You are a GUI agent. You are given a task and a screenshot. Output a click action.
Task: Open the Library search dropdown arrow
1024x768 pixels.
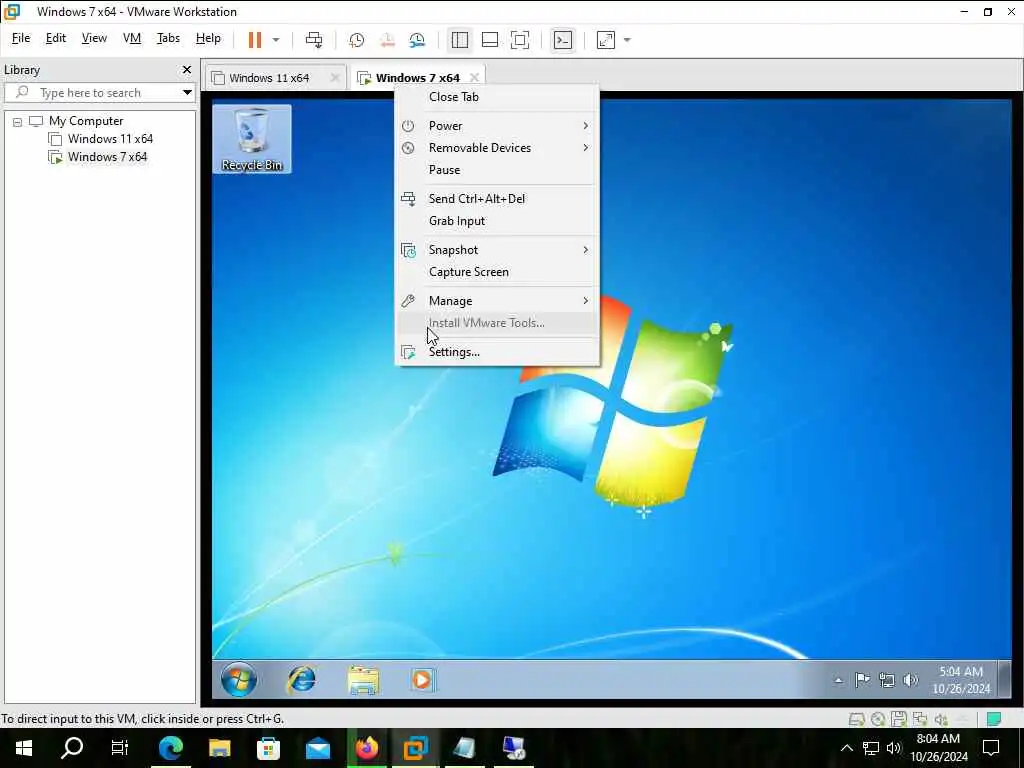[x=187, y=93]
